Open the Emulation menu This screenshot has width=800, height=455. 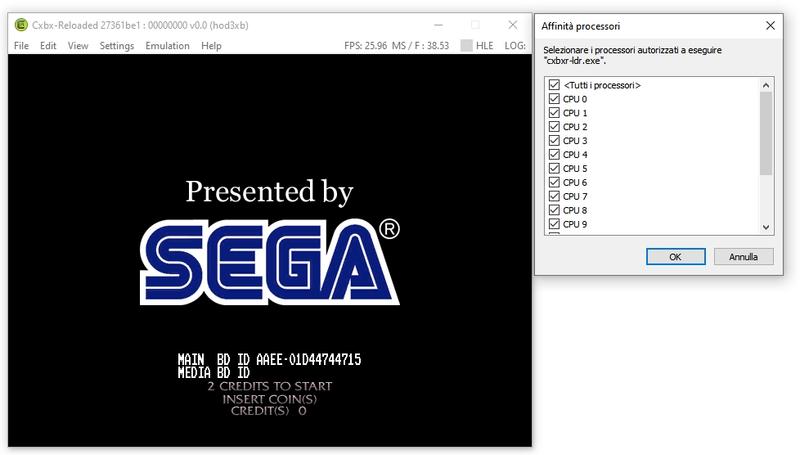(x=167, y=46)
